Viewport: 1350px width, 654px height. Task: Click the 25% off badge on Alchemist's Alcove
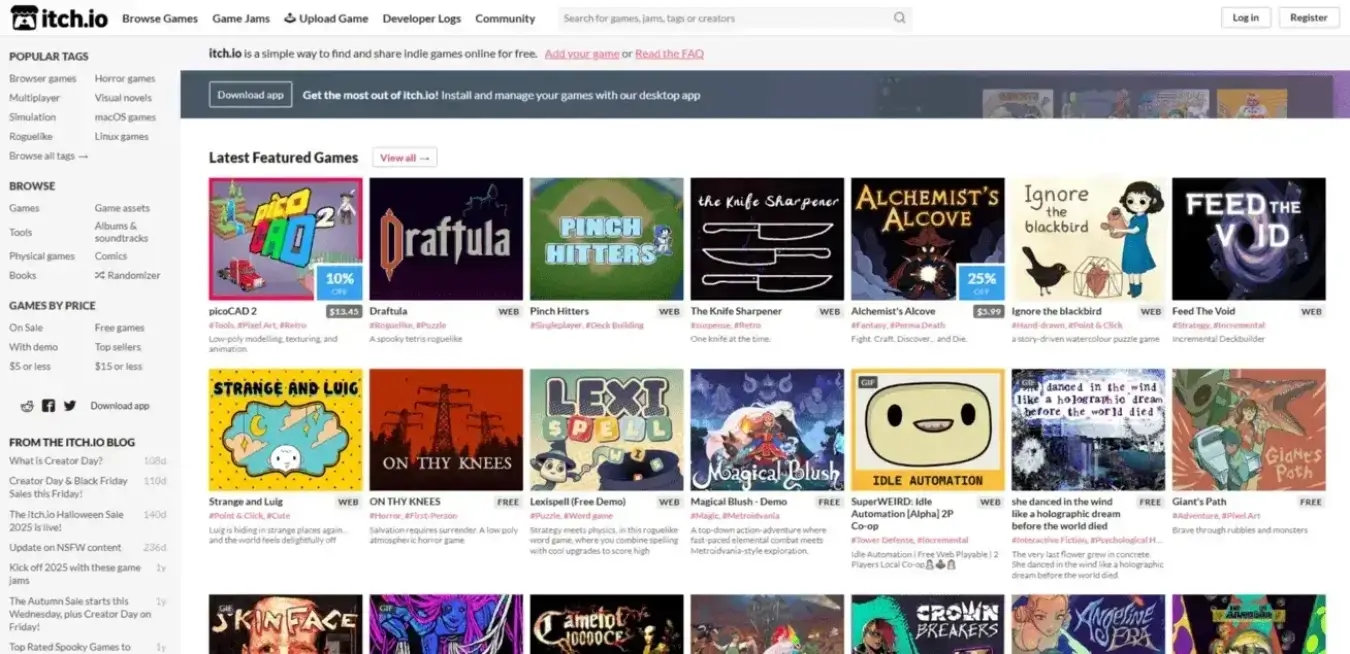[x=981, y=282]
